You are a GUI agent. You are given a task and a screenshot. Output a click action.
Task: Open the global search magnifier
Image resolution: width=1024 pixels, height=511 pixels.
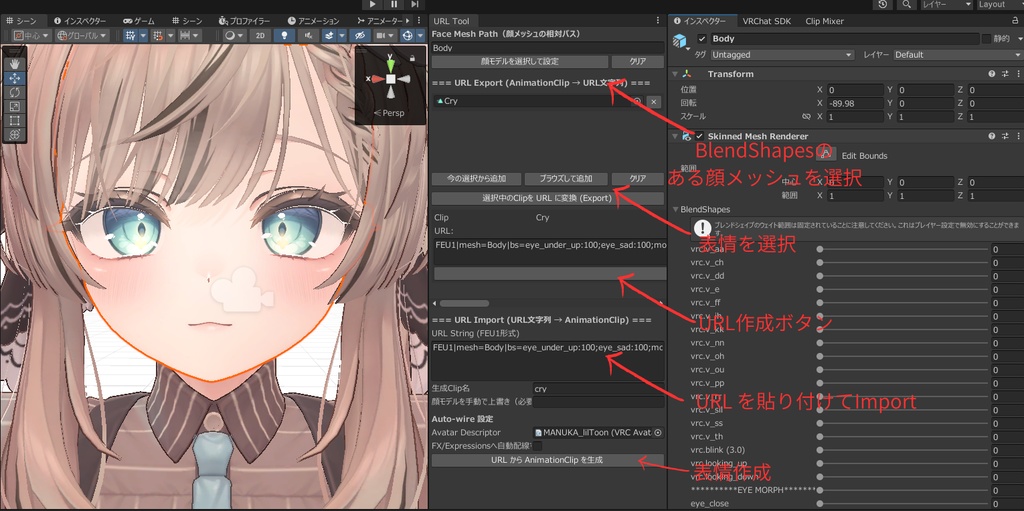pyautogui.click(x=907, y=5)
